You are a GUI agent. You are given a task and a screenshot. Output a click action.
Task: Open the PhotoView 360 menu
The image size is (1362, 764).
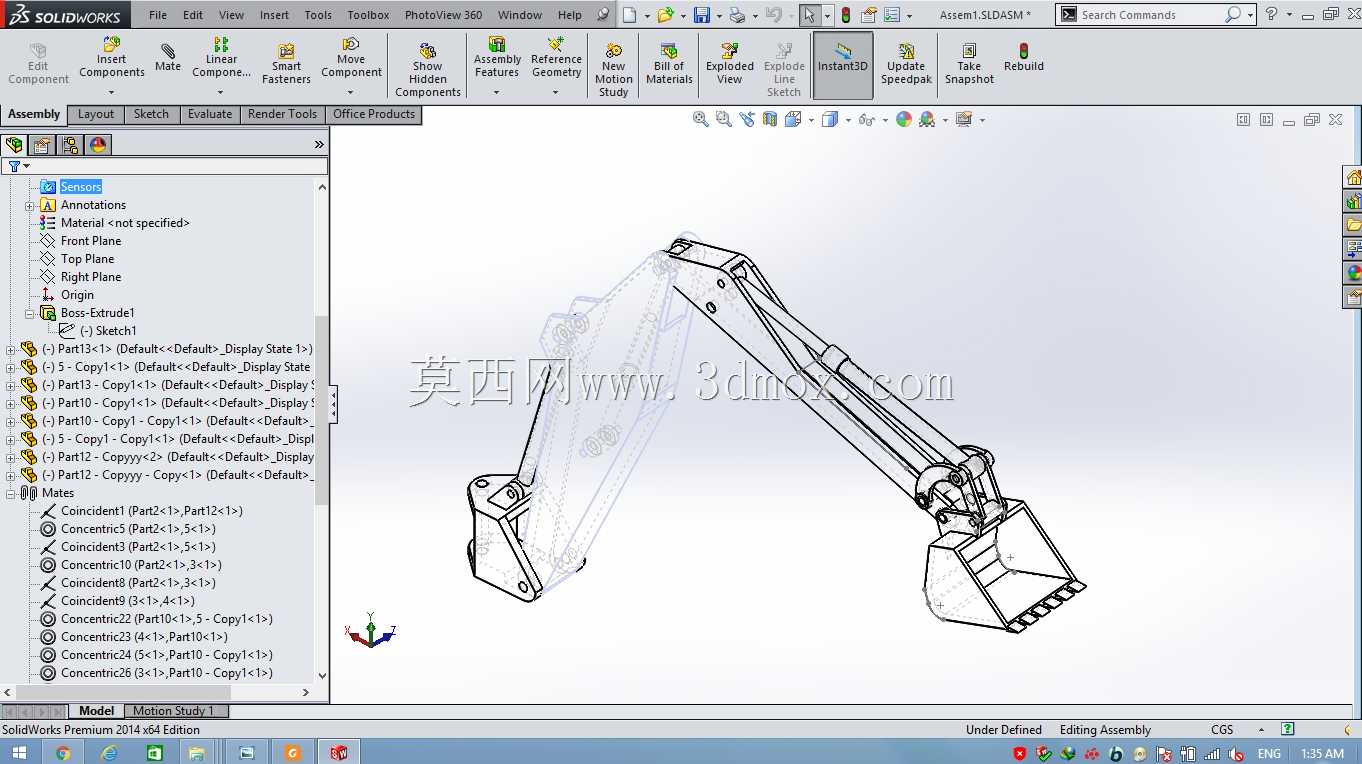coord(443,15)
